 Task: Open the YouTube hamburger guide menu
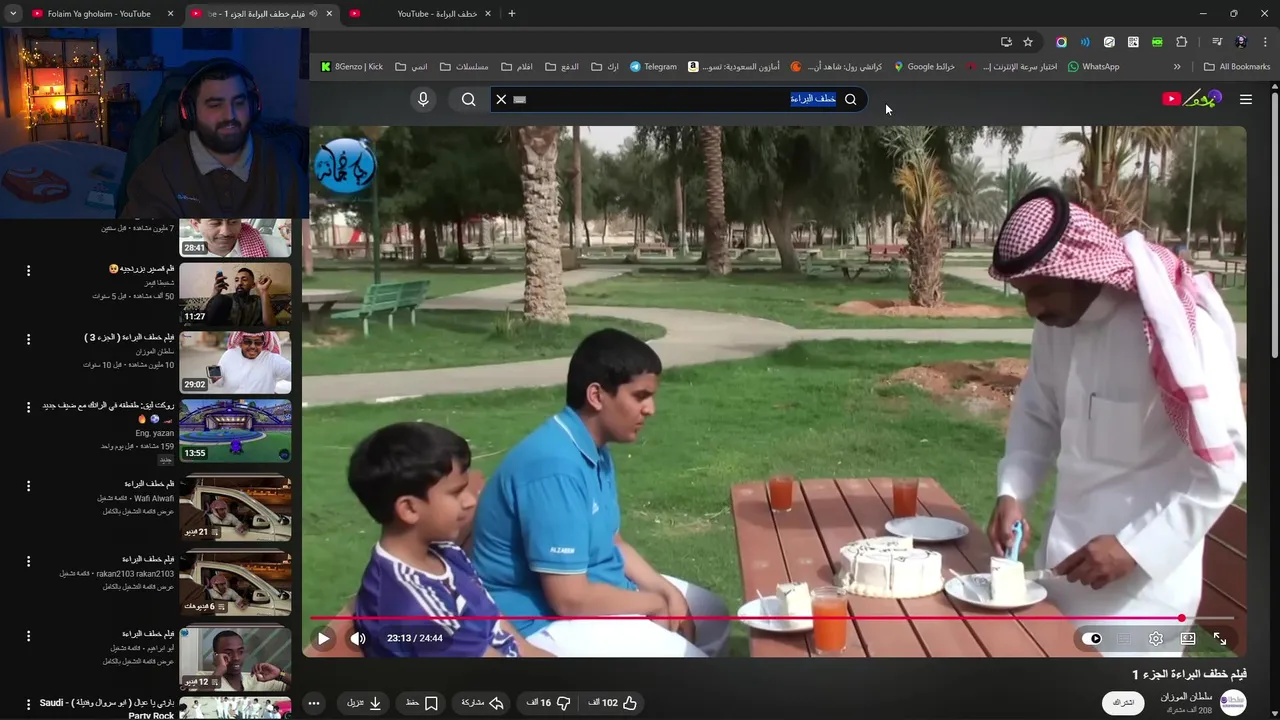[x=1246, y=99]
